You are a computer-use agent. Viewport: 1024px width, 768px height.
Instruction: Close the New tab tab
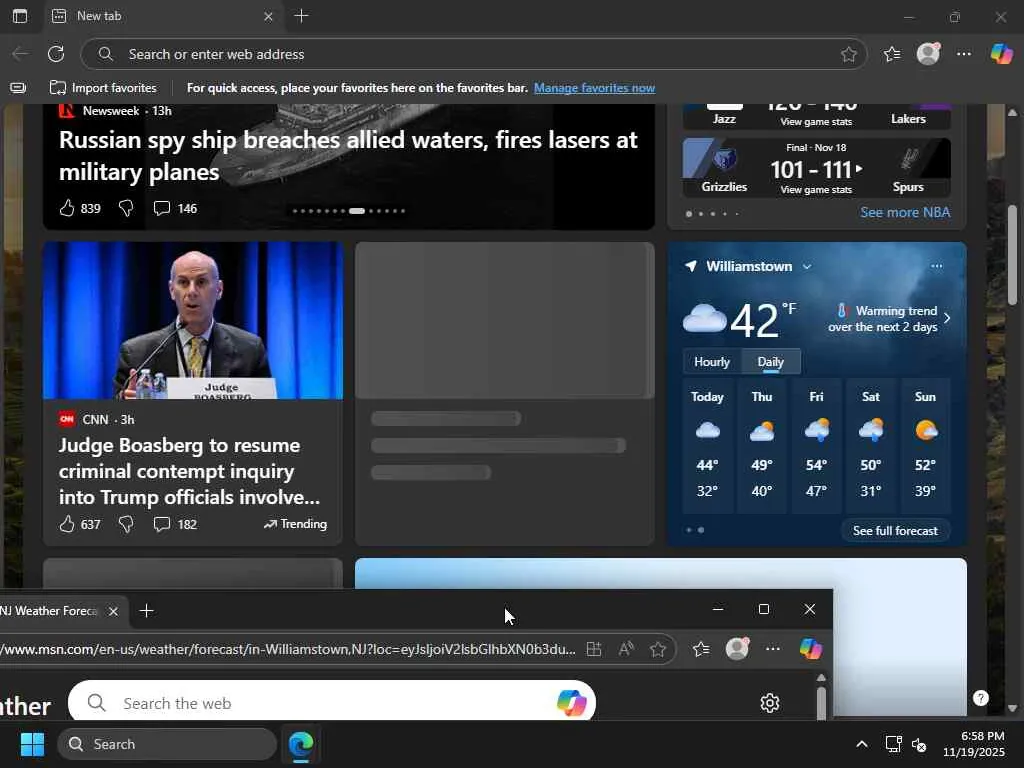(268, 16)
